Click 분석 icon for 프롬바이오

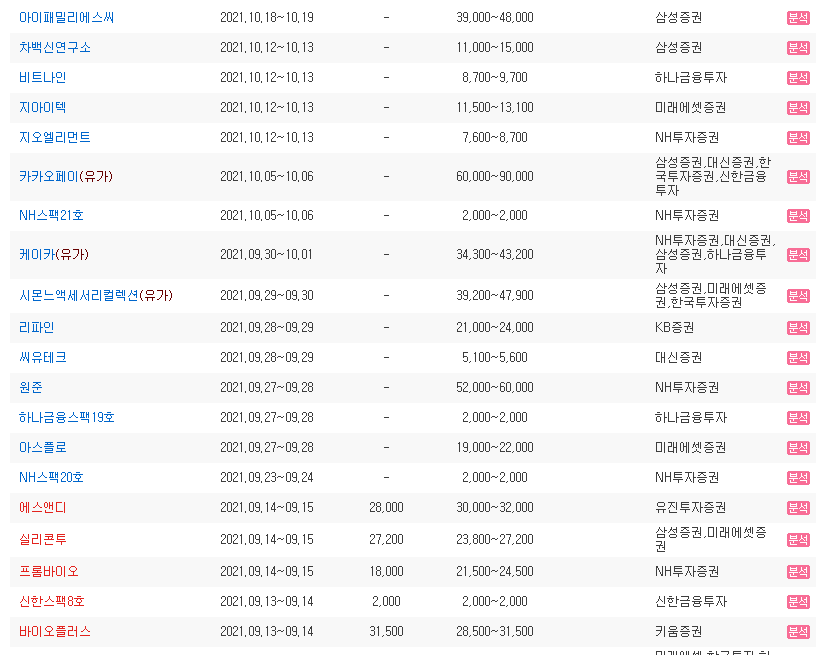798,572
